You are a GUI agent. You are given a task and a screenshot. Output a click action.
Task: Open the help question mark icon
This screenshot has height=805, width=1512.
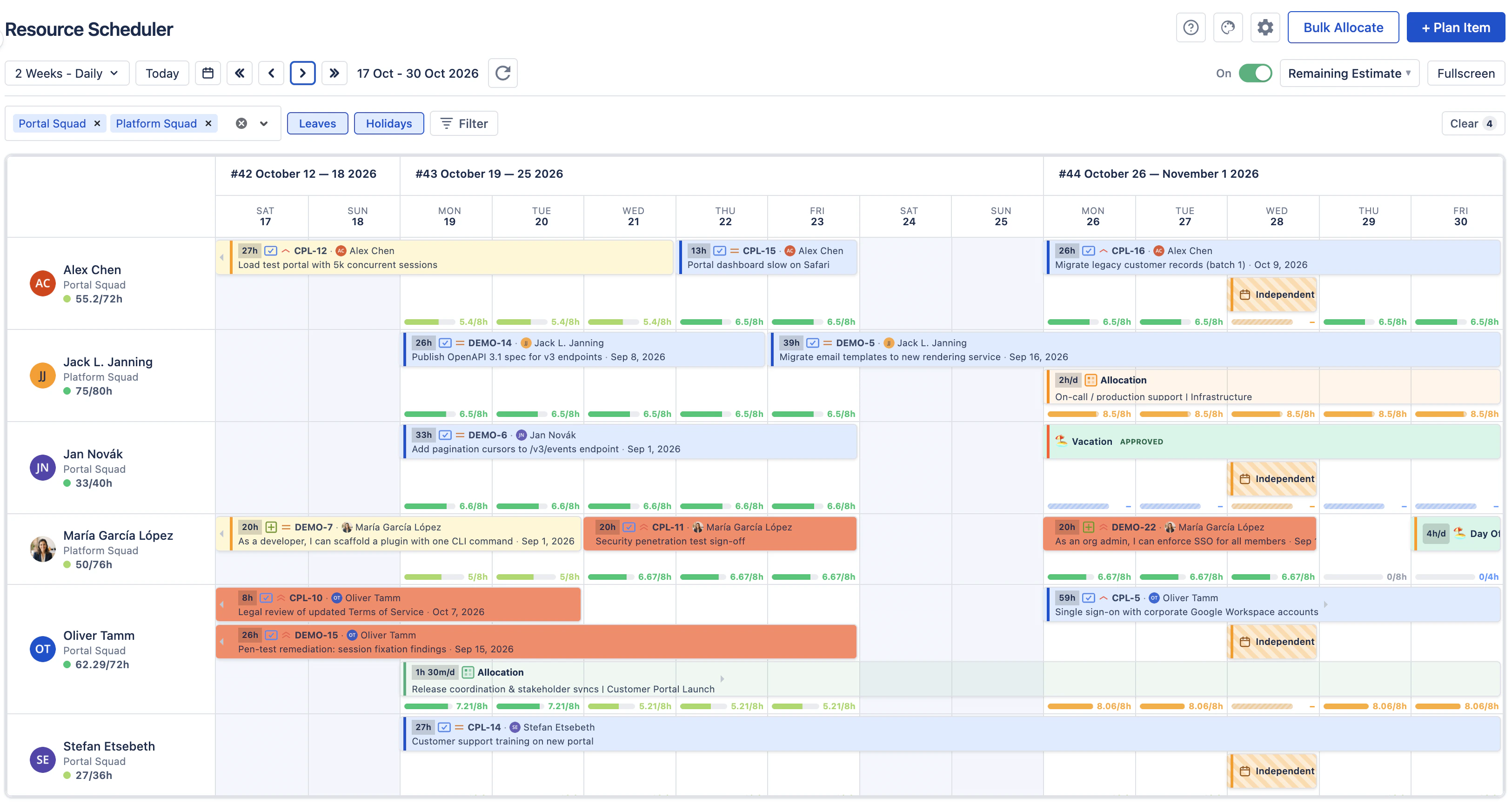click(x=1191, y=27)
